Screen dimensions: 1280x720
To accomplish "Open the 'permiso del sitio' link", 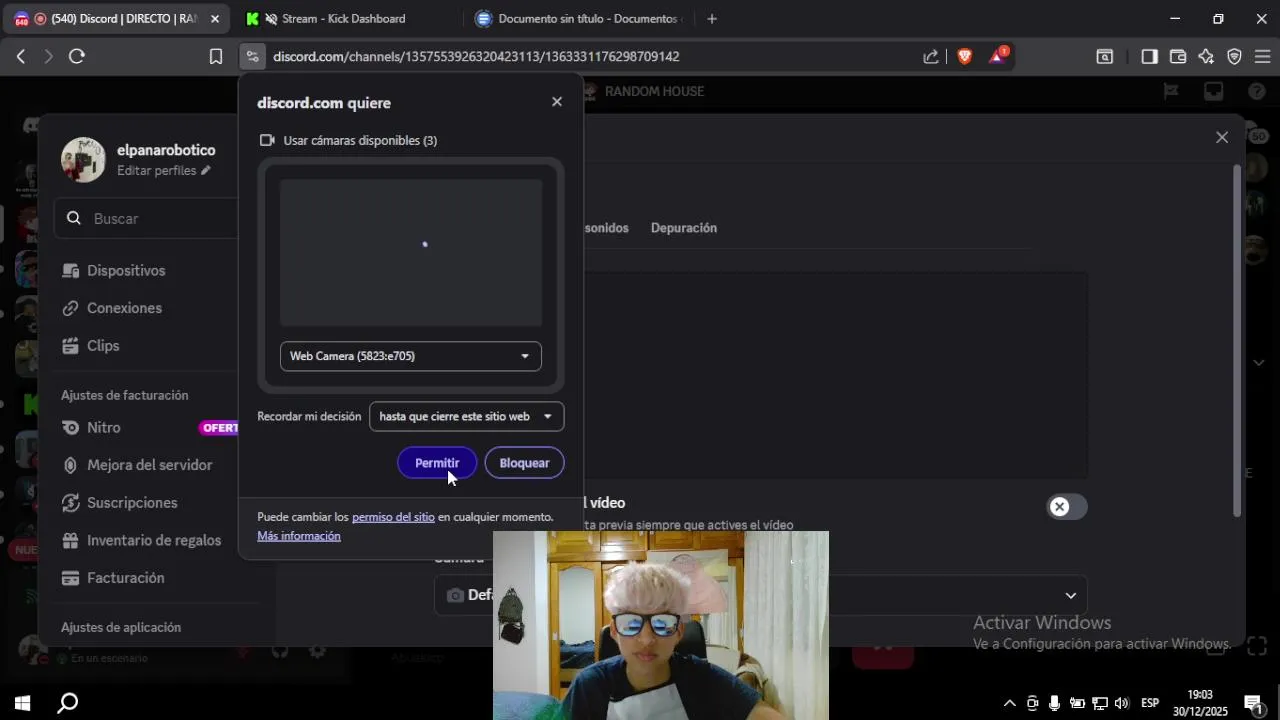I will 393,517.
